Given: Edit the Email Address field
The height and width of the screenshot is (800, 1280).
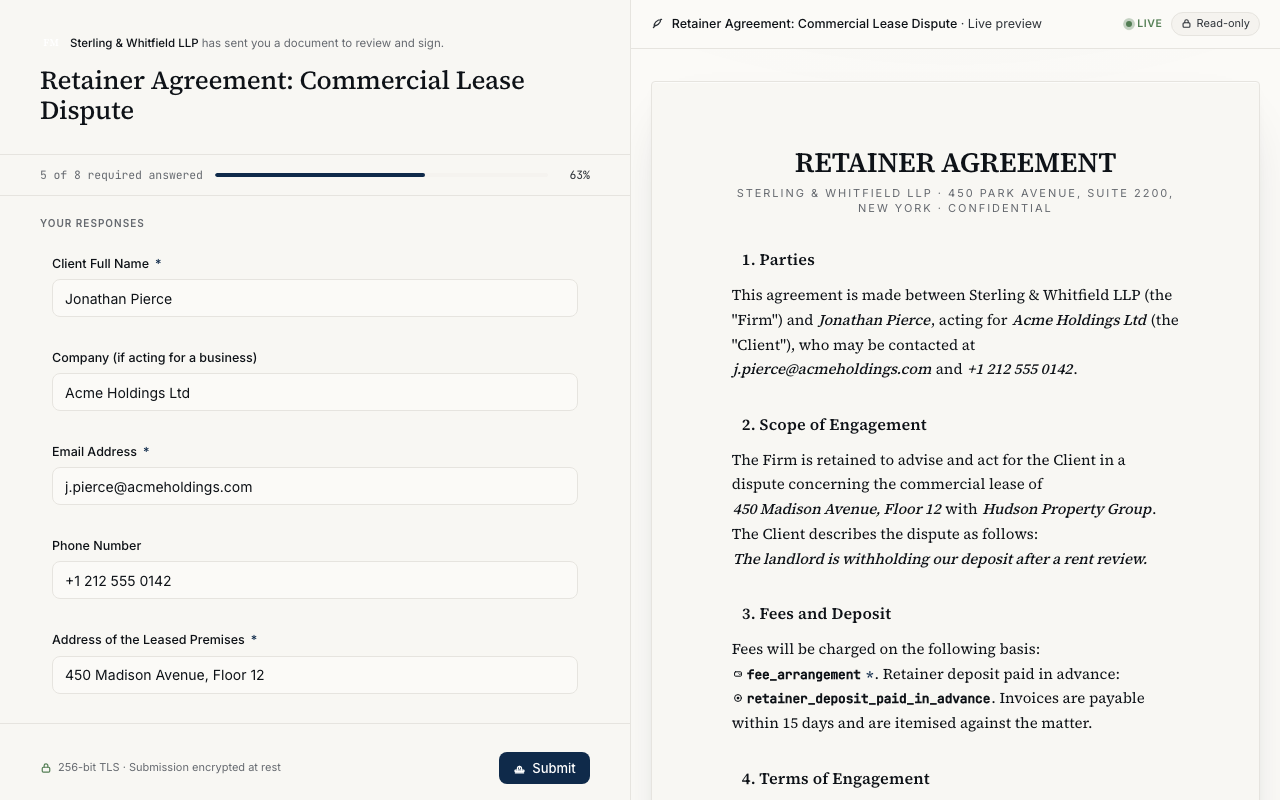Looking at the screenshot, I should pyautogui.click(x=315, y=486).
